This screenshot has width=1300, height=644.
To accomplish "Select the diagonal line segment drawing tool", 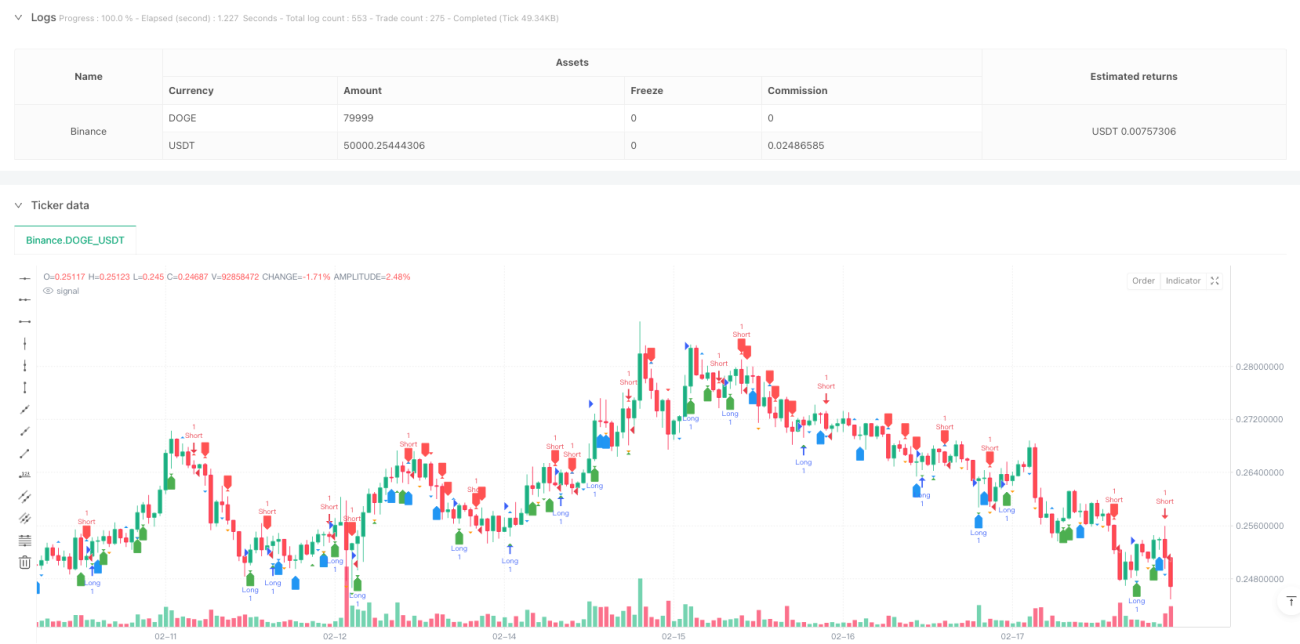I will pos(25,453).
